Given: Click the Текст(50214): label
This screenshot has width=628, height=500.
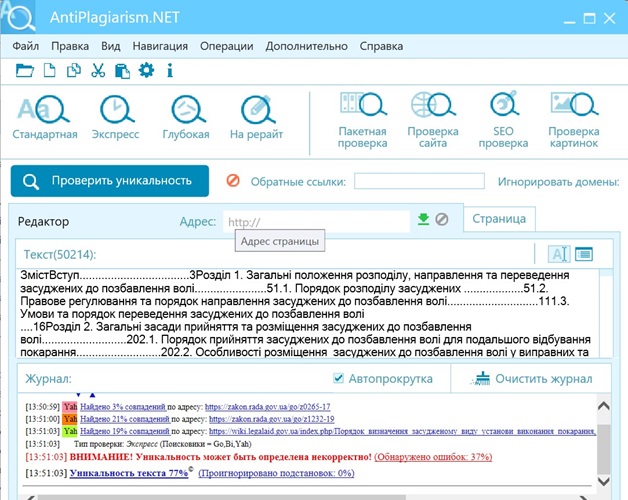Looking at the screenshot, I should point(60,254).
